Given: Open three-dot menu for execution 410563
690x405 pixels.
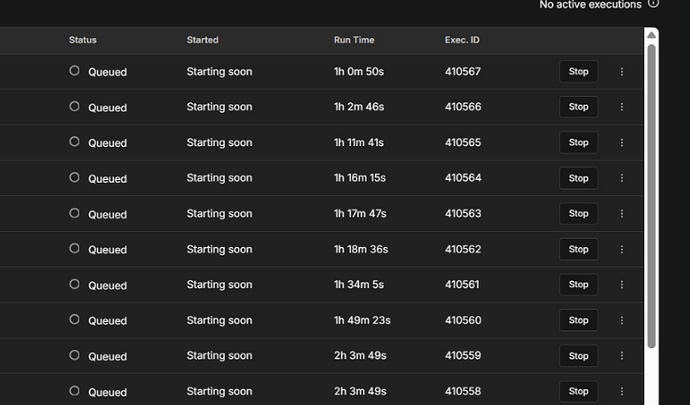Looking at the screenshot, I should tap(622, 214).
